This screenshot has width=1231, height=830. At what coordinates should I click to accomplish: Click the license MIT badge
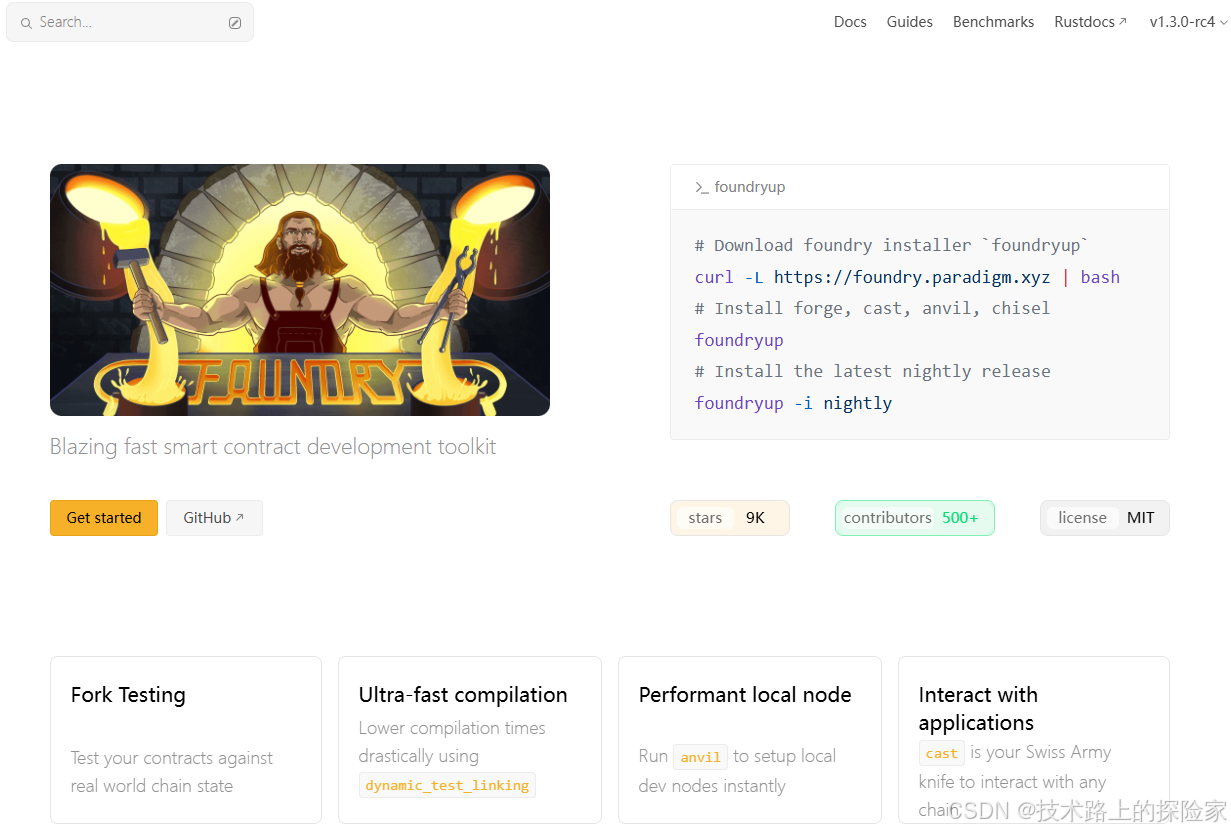tap(1105, 518)
